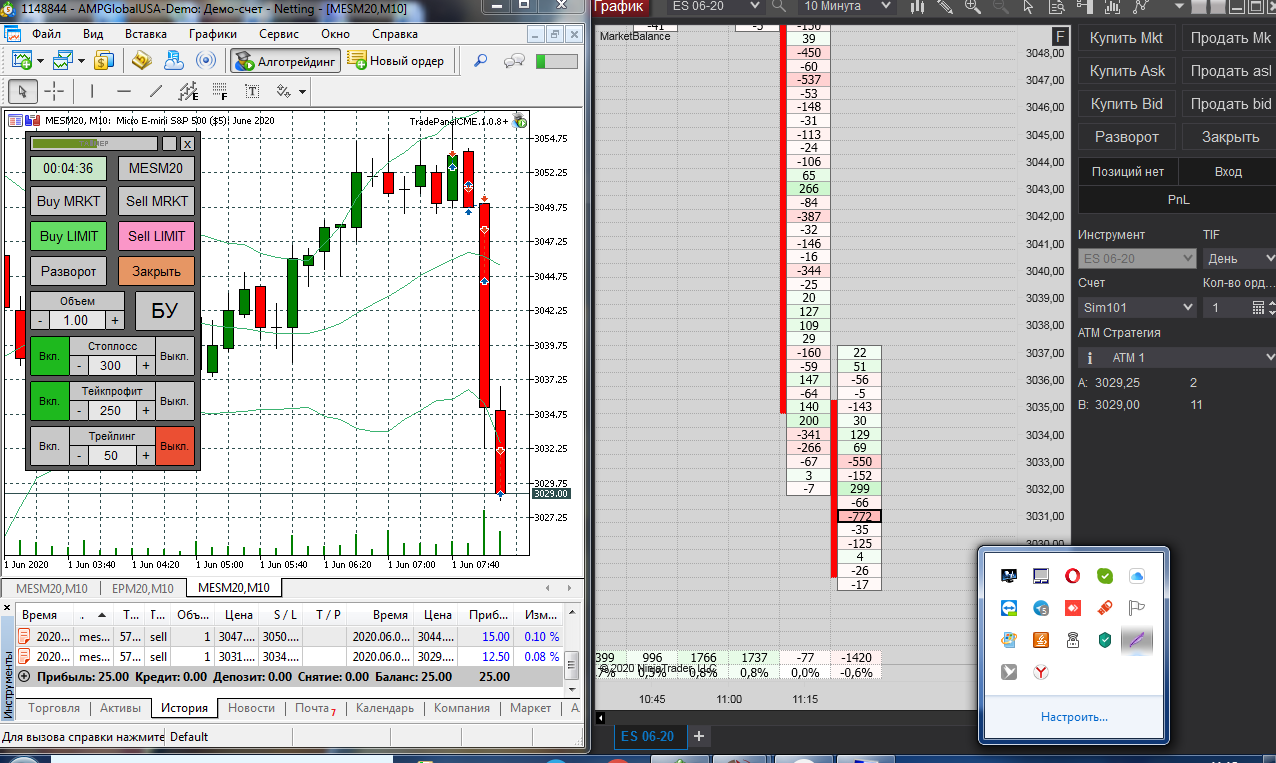The image size is (1276, 763).
Task: Open the TIF День dropdown
Action: pos(1239,258)
